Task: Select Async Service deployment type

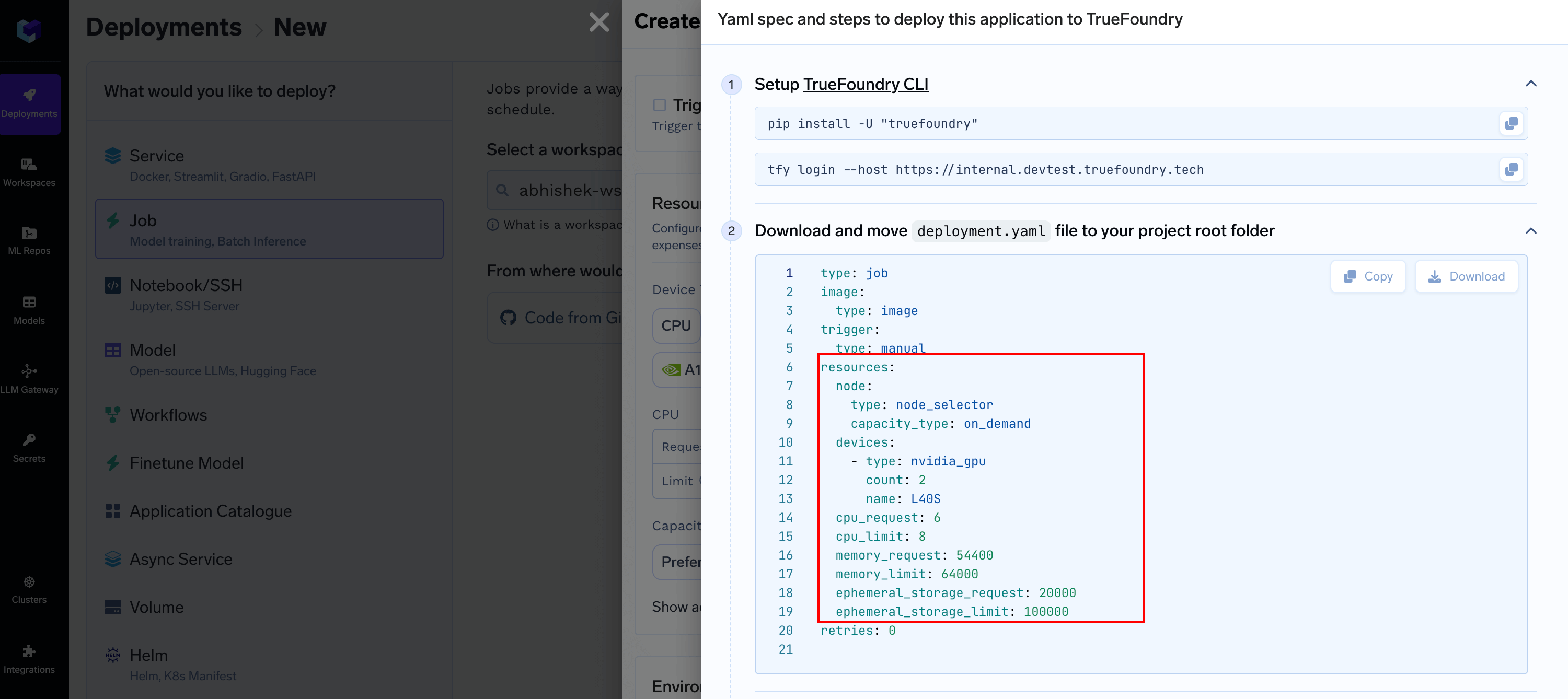Action: click(x=269, y=559)
